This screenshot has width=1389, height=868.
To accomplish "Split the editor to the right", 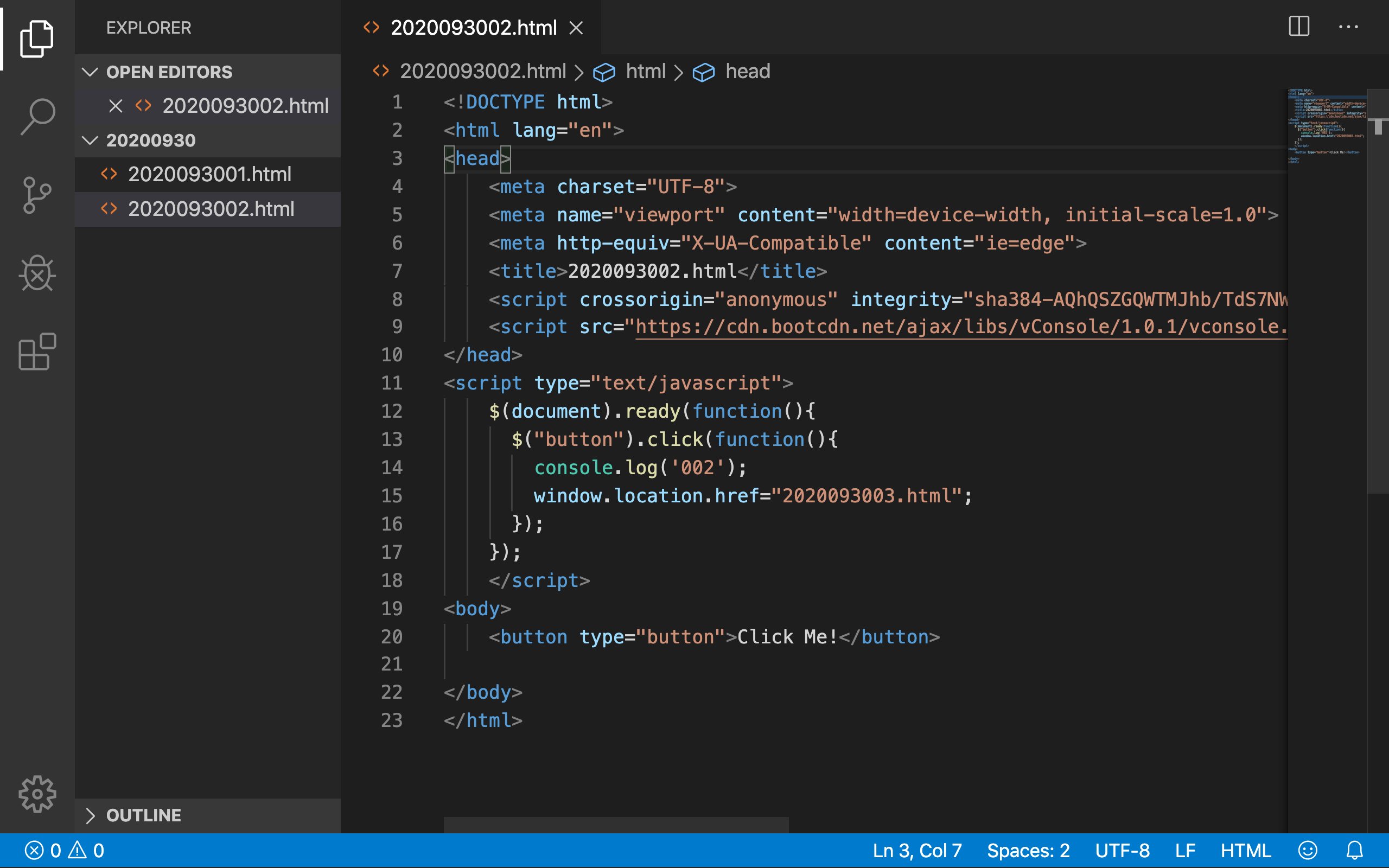I will pyautogui.click(x=1299, y=27).
